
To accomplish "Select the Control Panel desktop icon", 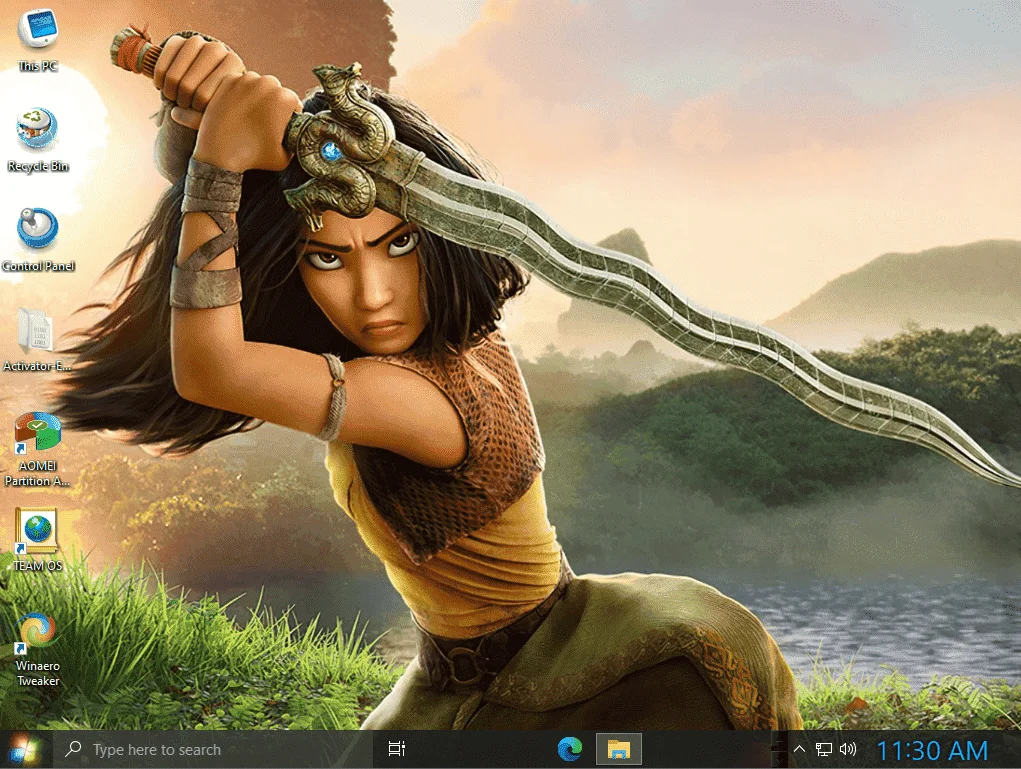I will [37, 240].
